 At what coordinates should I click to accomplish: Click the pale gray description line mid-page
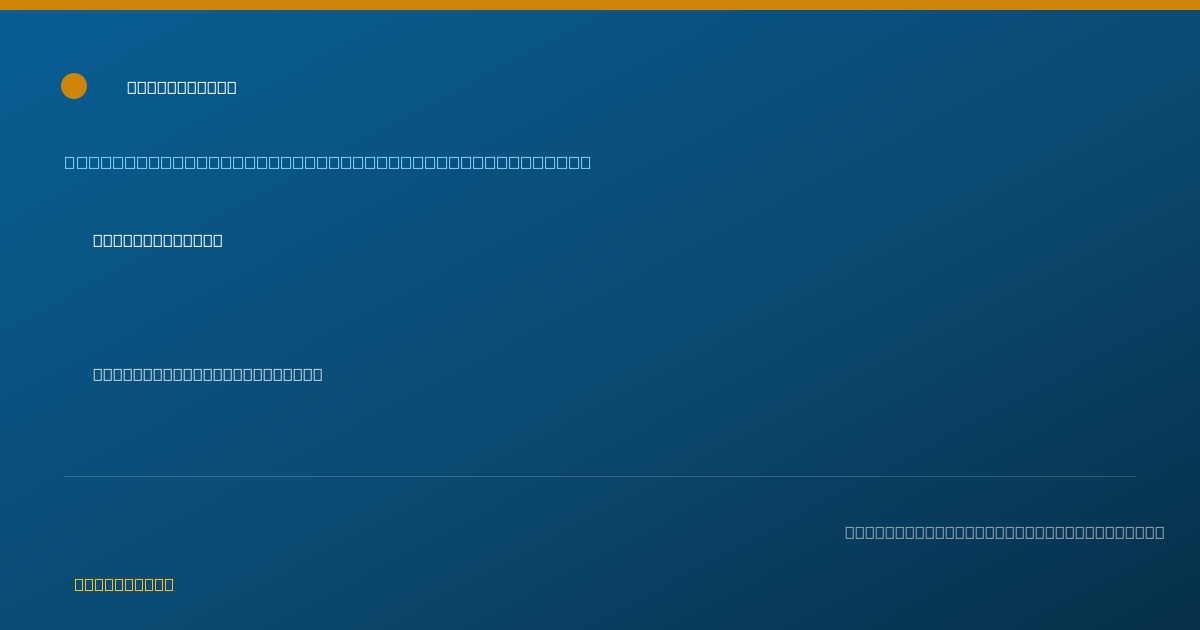(x=208, y=374)
